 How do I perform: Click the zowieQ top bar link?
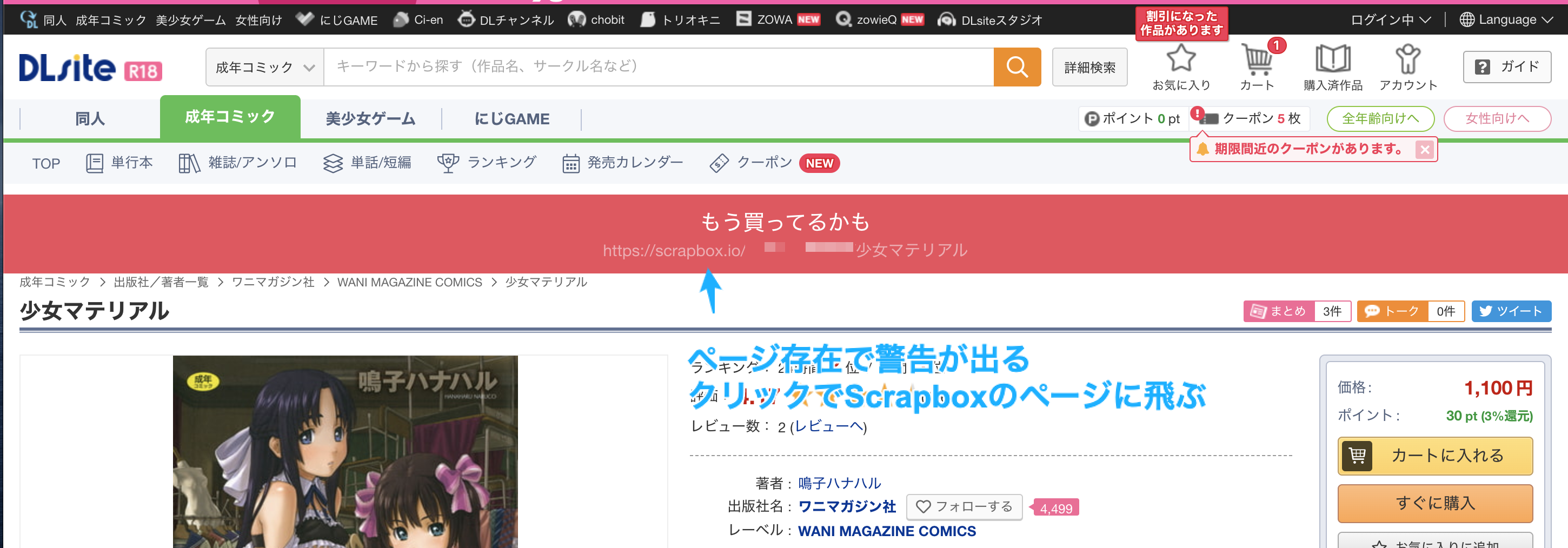pos(880,20)
